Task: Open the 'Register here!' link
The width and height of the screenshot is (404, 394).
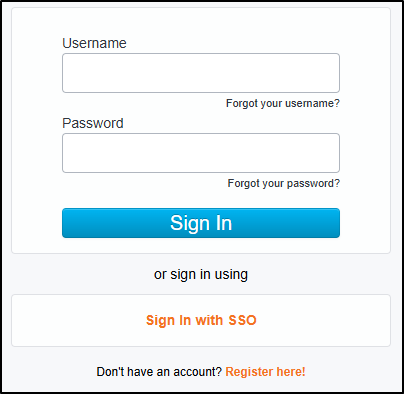Action: [265, 372]
